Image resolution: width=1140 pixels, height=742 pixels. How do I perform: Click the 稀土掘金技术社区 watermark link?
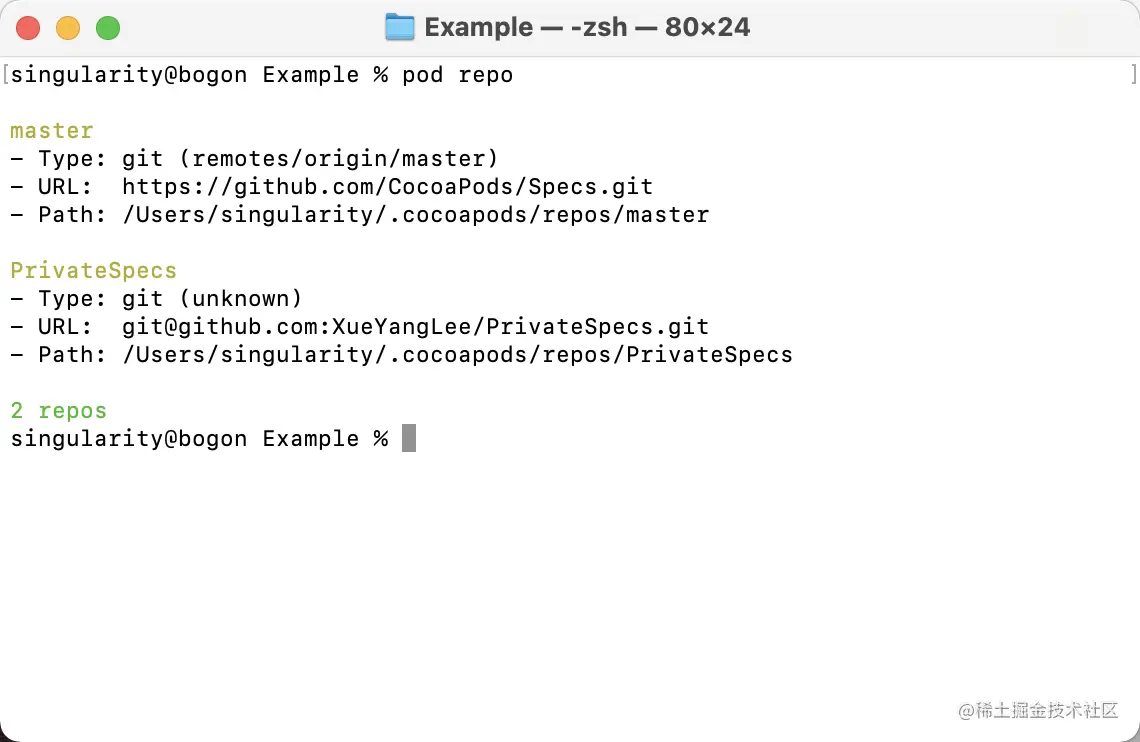pos(1038,711)
